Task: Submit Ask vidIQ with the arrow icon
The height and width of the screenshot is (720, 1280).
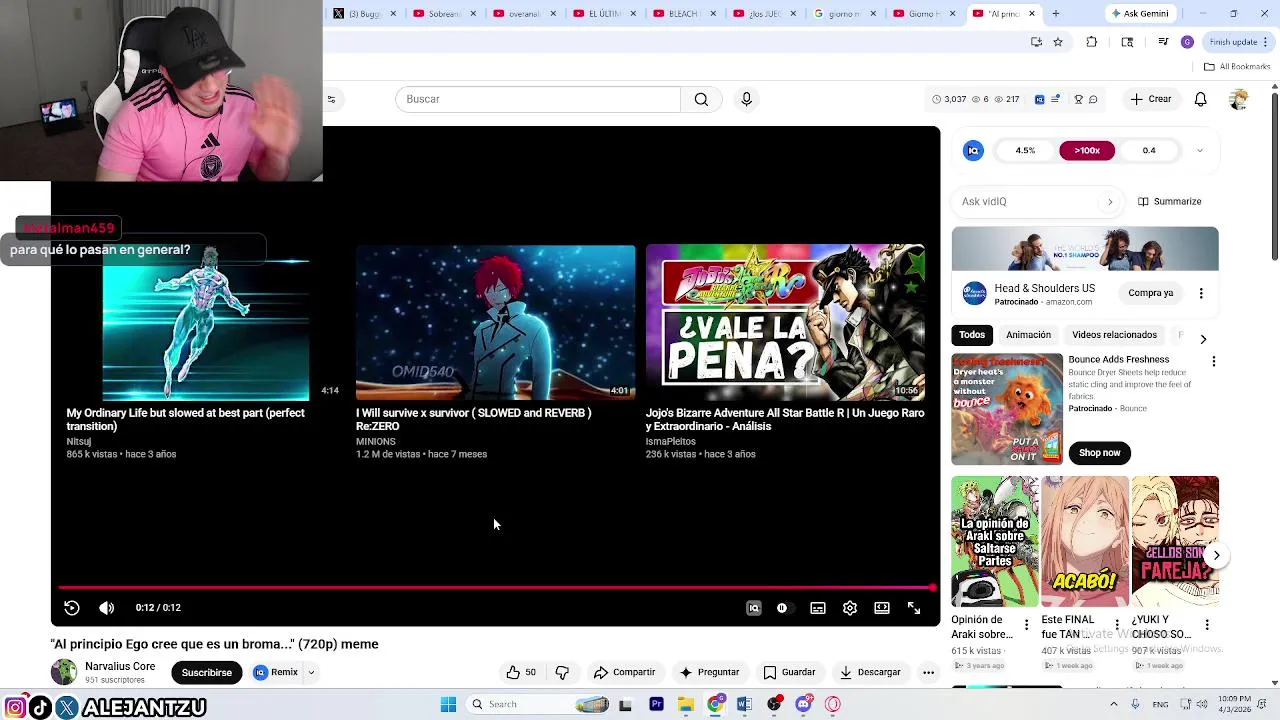Action: [x=1110, y=202]
